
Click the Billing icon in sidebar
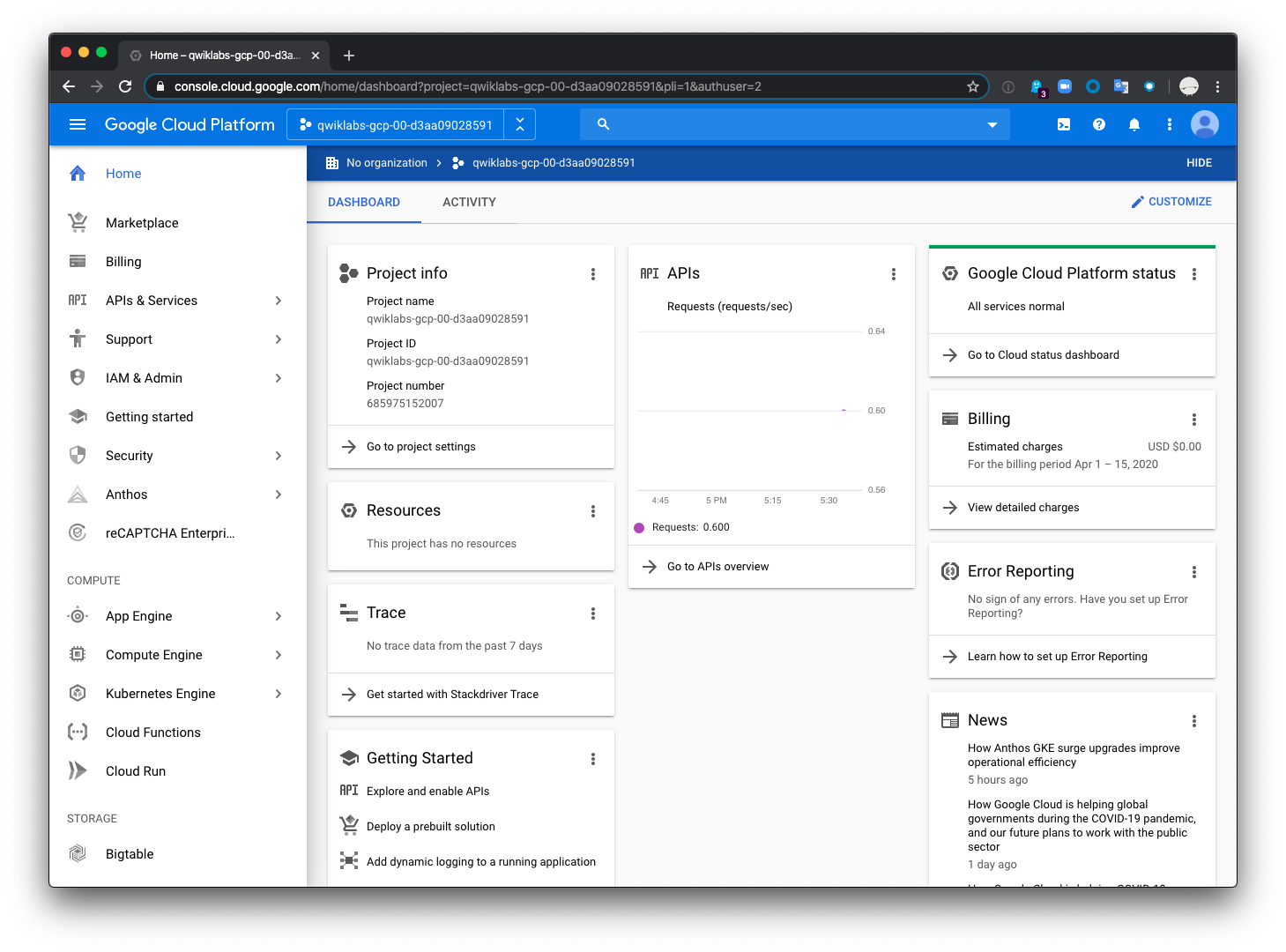pos(78,262)
